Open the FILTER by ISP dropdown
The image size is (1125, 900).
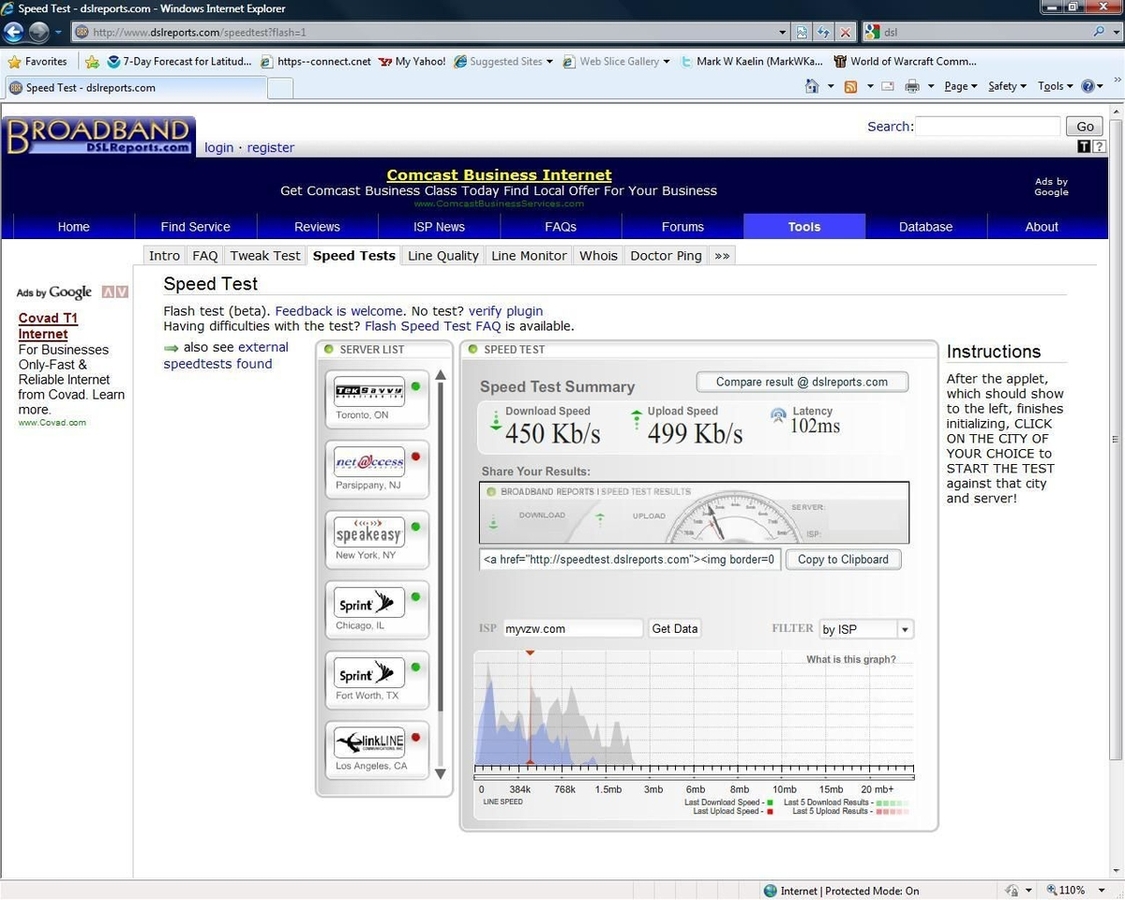(x=905, y=629)
